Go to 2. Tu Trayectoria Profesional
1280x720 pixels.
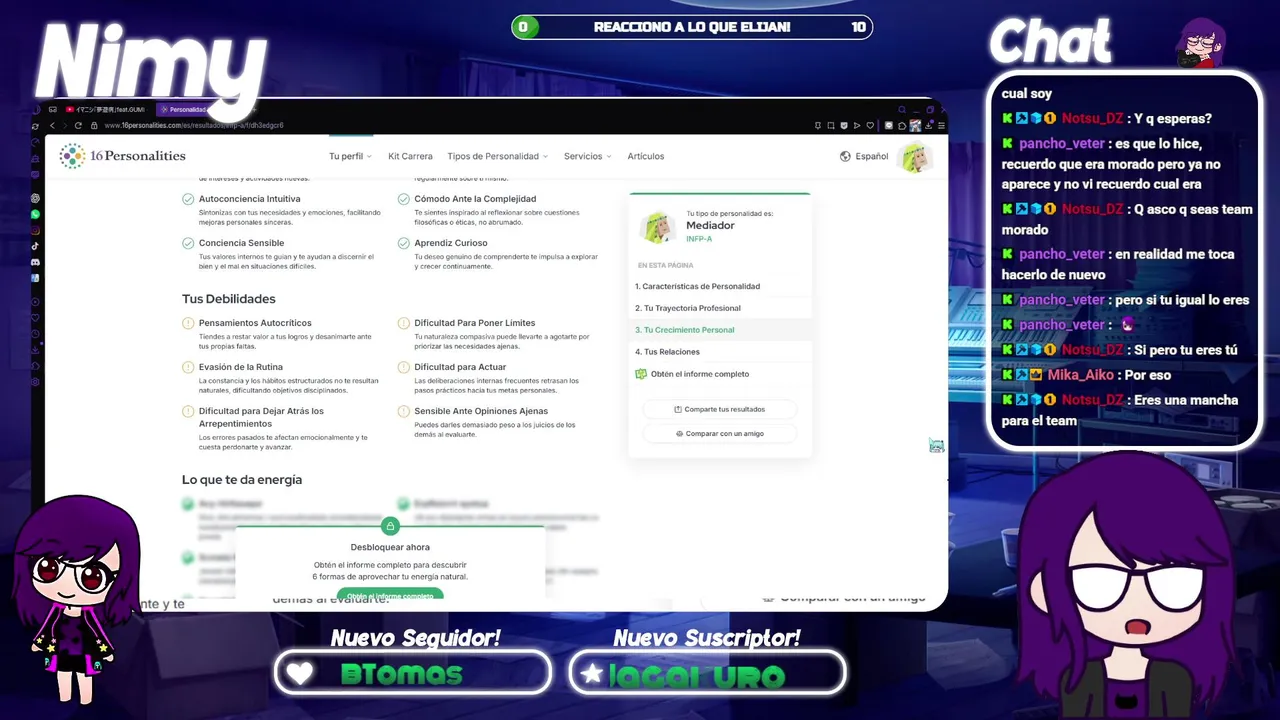[x=687, y=308]
